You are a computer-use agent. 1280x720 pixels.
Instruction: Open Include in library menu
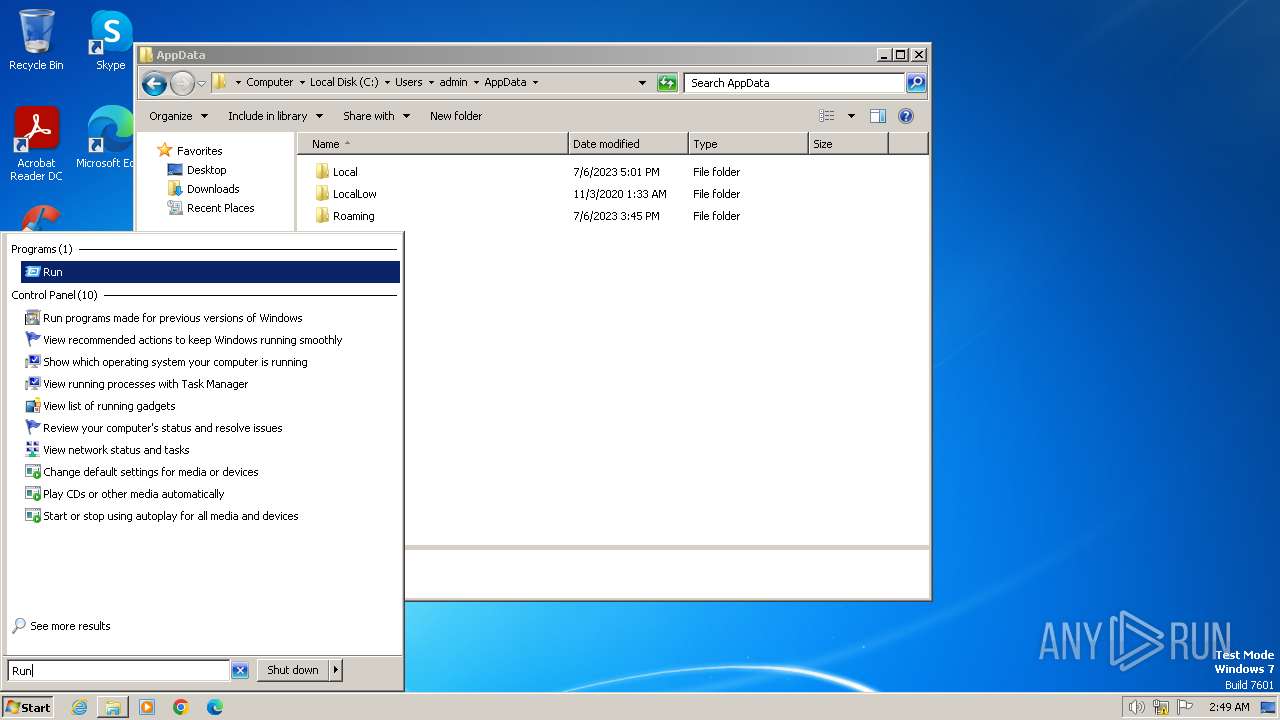pos(275,116)
